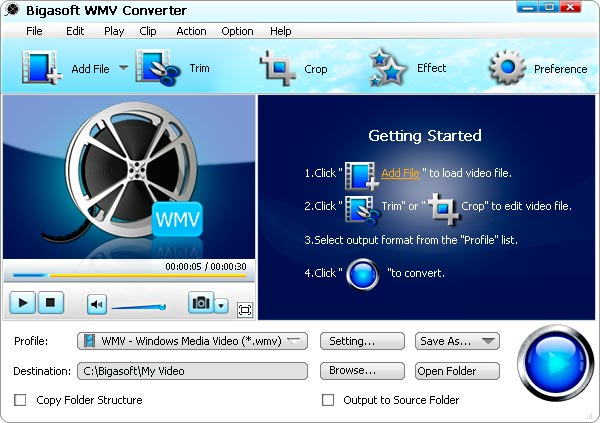Click blue convert orb in step 4

(362, 274)
